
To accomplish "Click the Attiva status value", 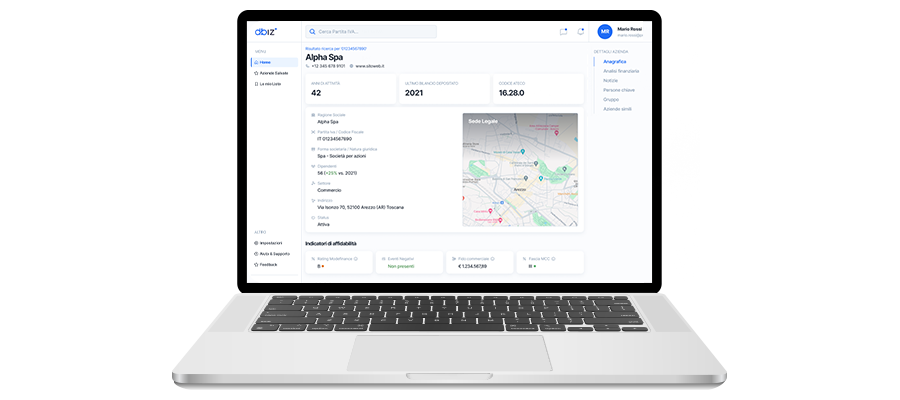I will tap(324, 224).
